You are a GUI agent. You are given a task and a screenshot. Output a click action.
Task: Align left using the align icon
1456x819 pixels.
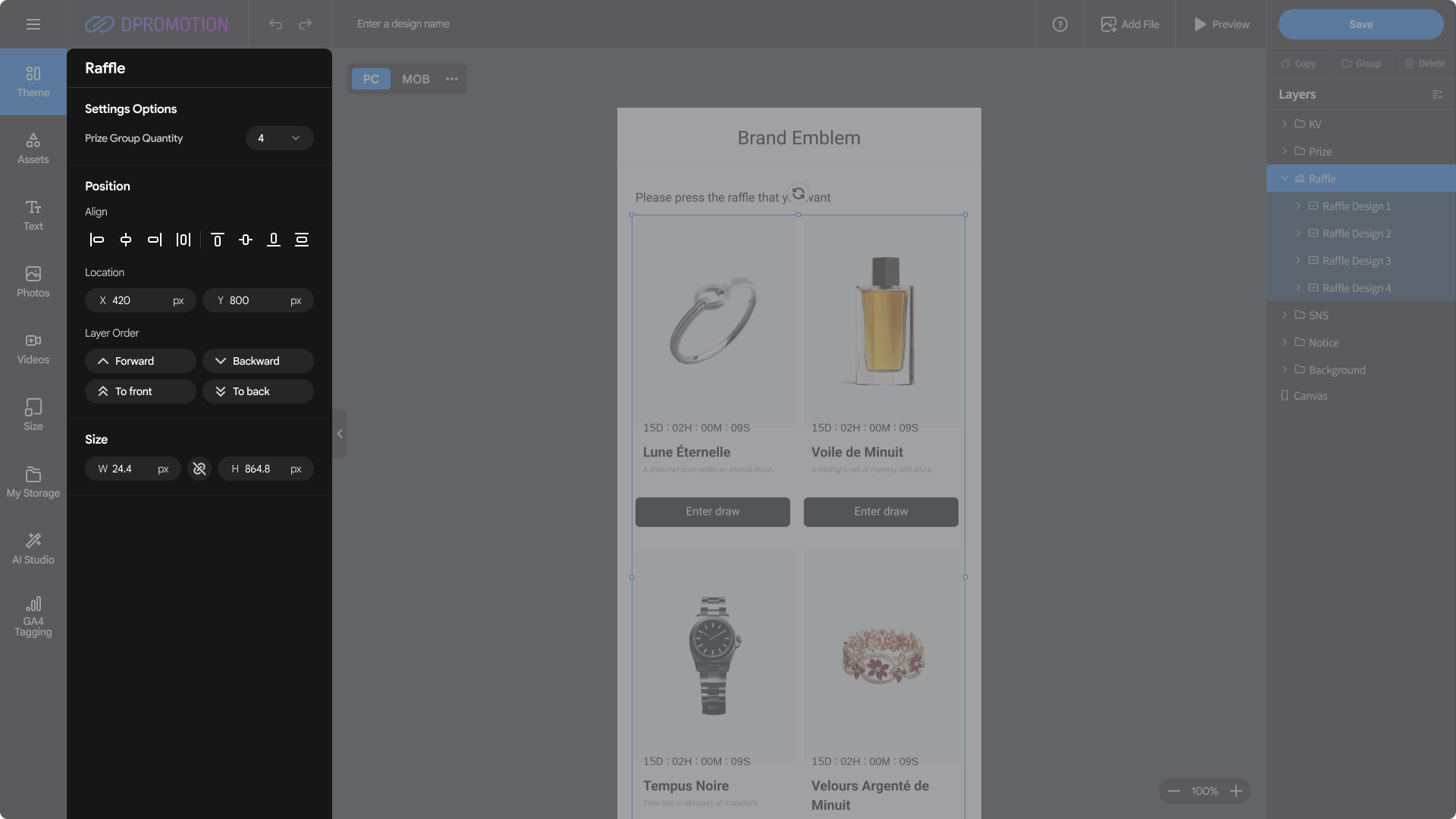tap(97, 240)
